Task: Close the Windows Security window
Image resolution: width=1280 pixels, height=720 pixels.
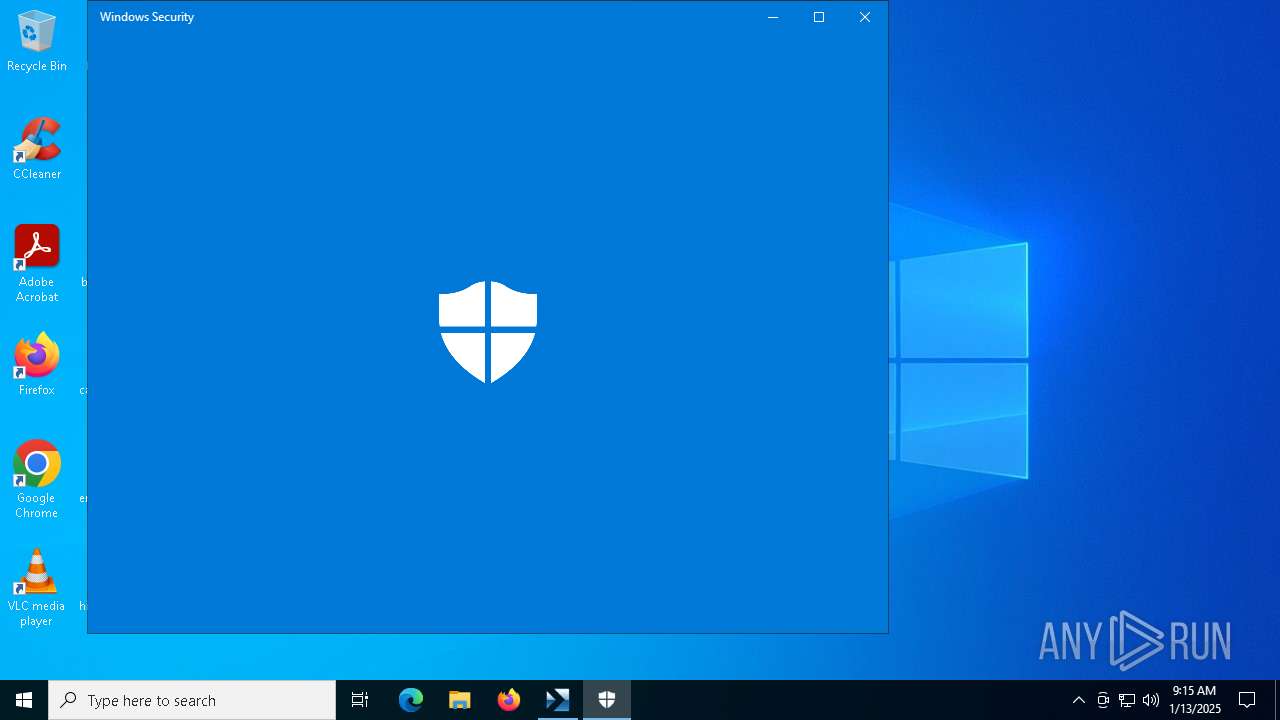Action: point(865,17)
